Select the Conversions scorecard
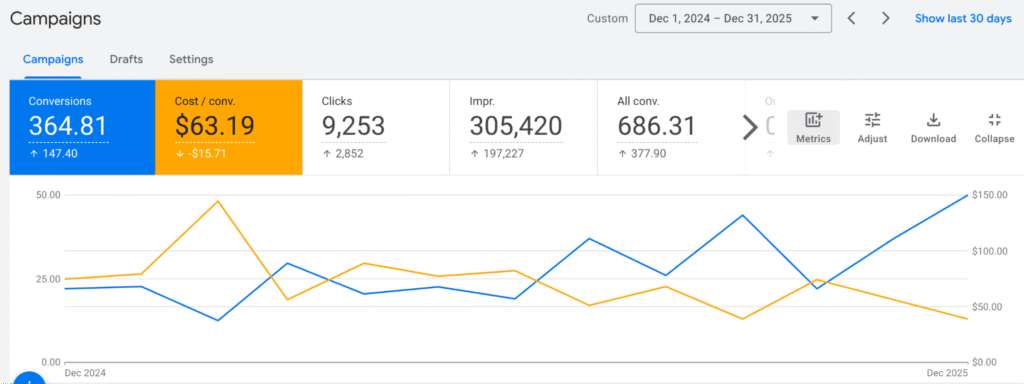The height and width of the screenshot is (384, 1024). 82,127
